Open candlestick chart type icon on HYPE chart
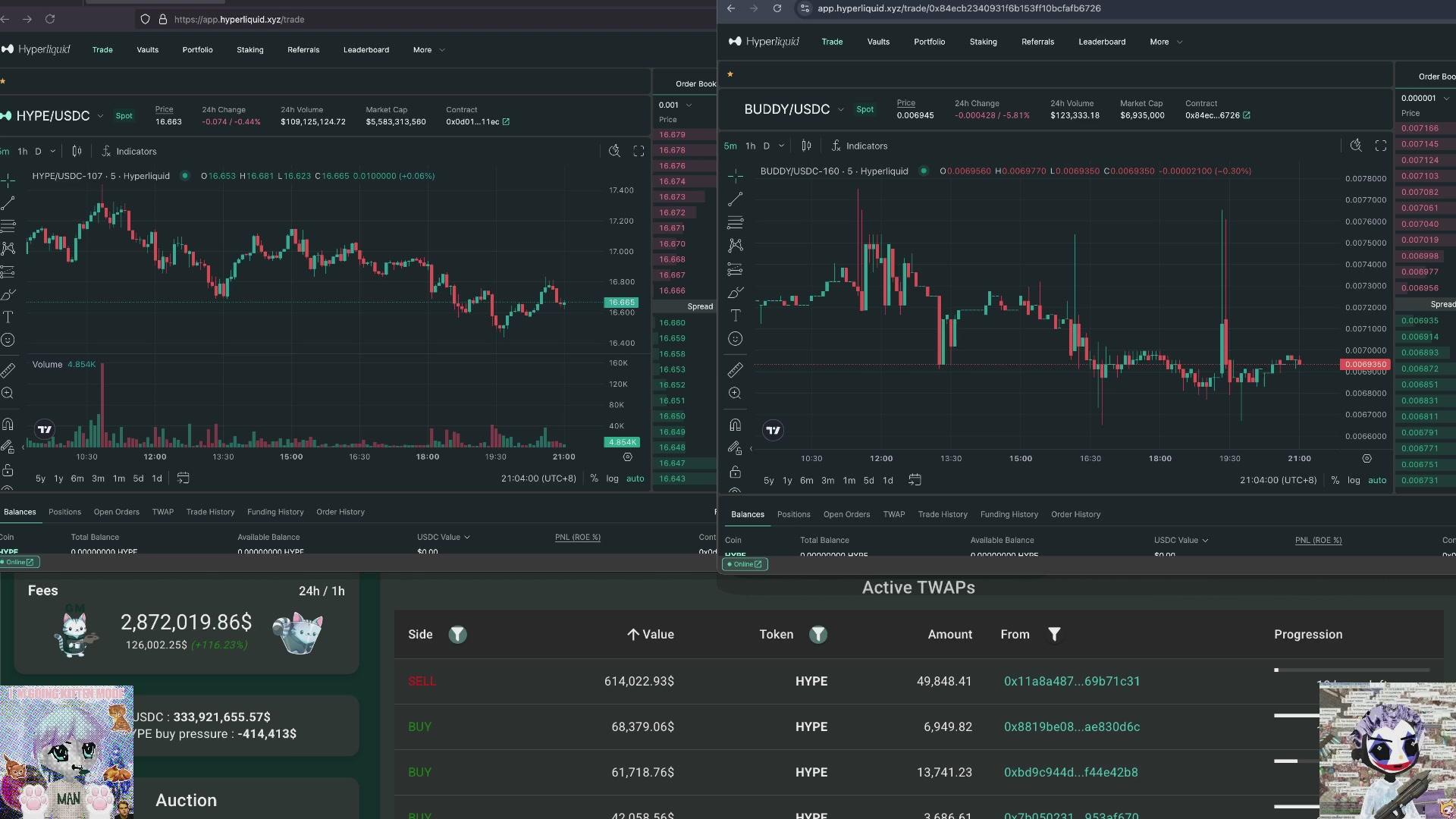This screenshot has width=1456, height=819. click(77, 151)
